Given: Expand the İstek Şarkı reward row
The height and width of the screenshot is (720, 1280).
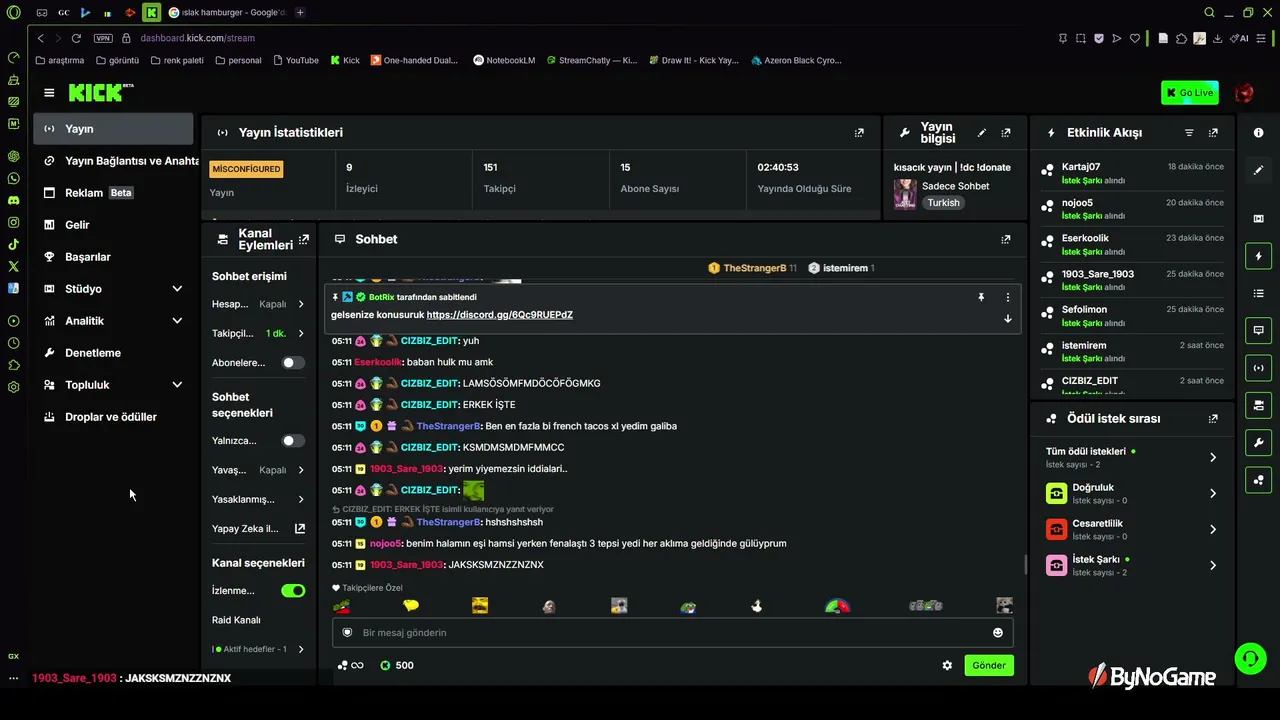Looking at the screenshot, I should pos(1130,565).
